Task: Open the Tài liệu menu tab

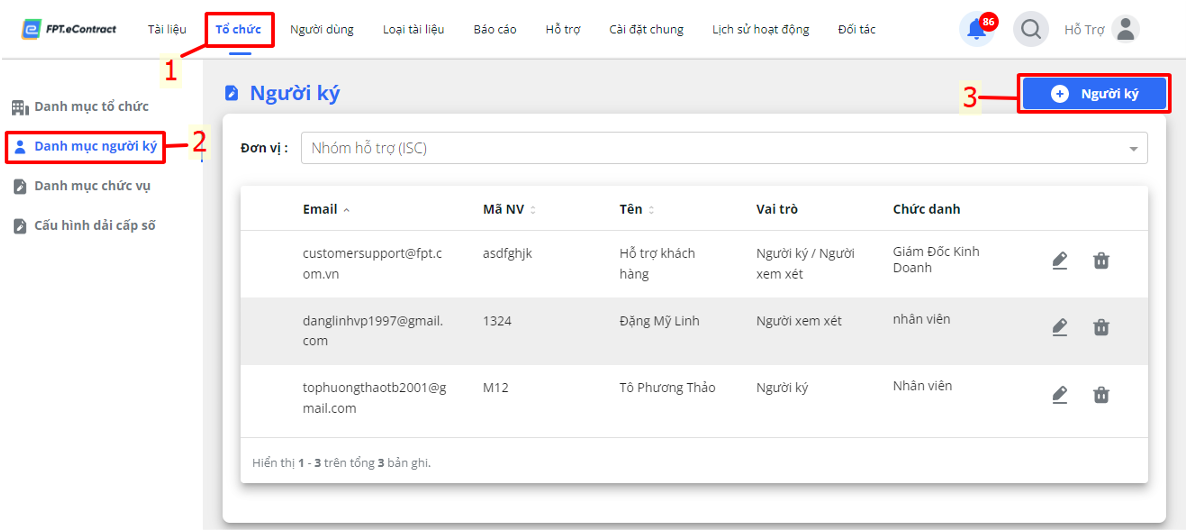Action: coord(167,30)
